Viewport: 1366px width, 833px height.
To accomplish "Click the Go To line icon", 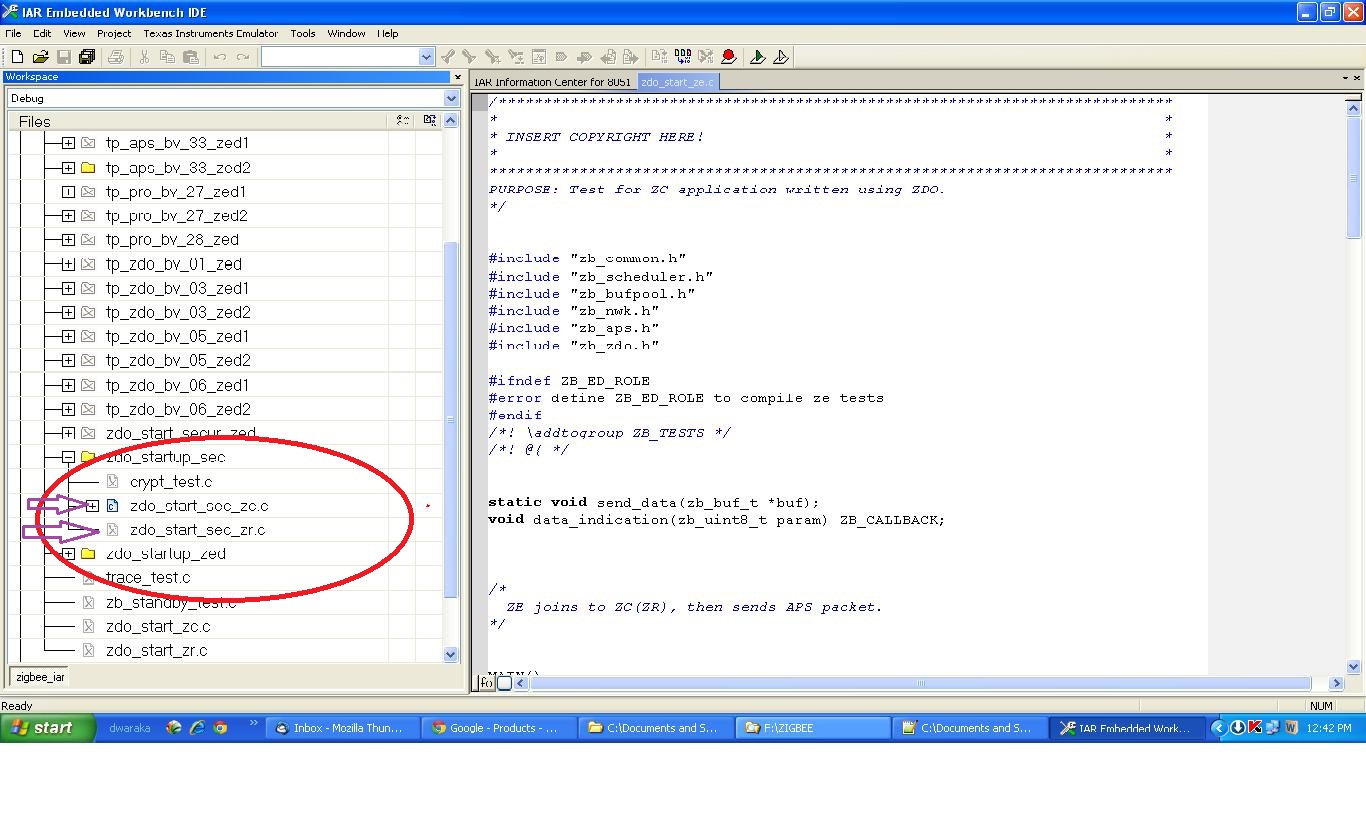I will (x=539, y=57).
